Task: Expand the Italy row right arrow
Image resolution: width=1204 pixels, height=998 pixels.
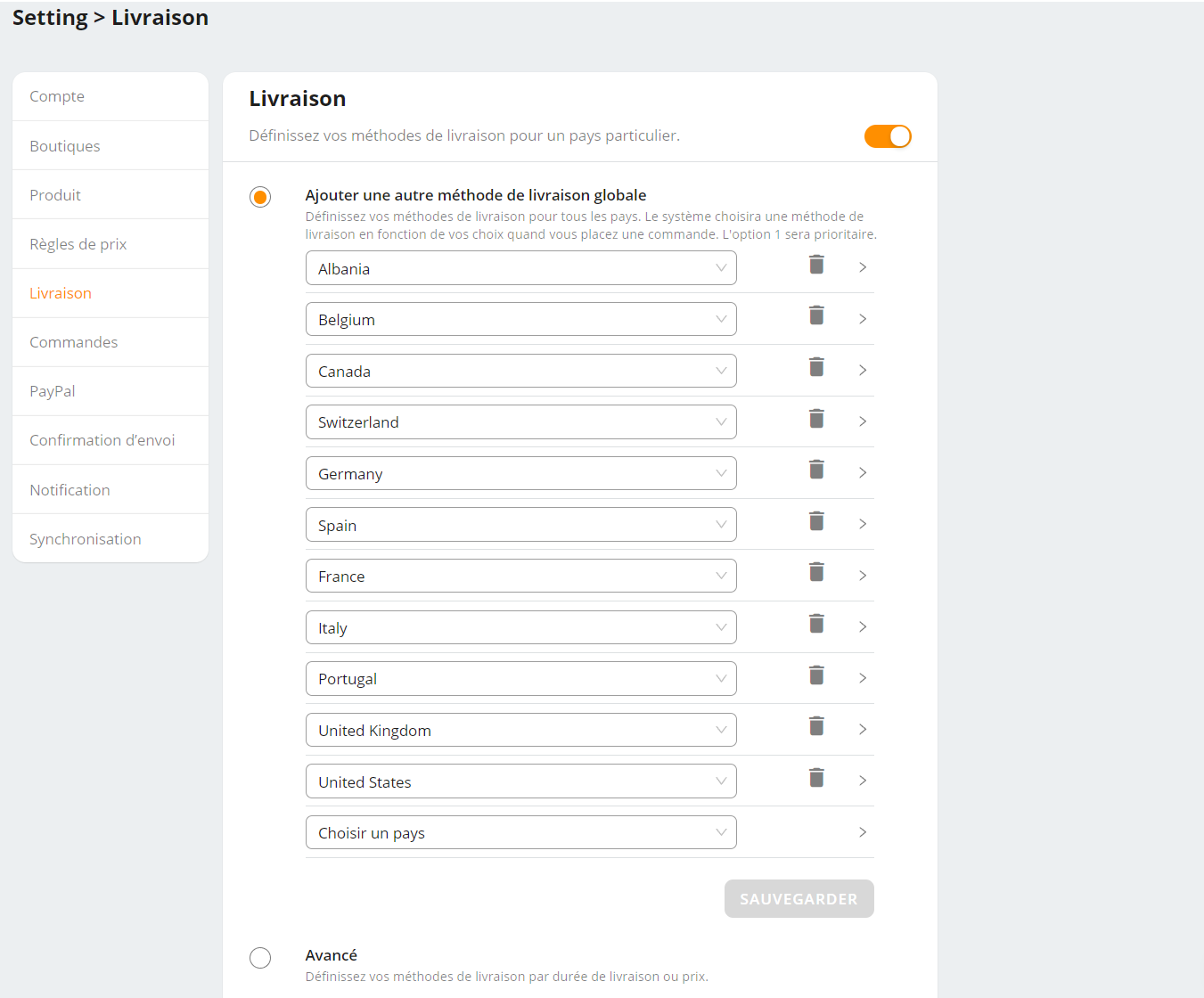Action: [862, 627]
